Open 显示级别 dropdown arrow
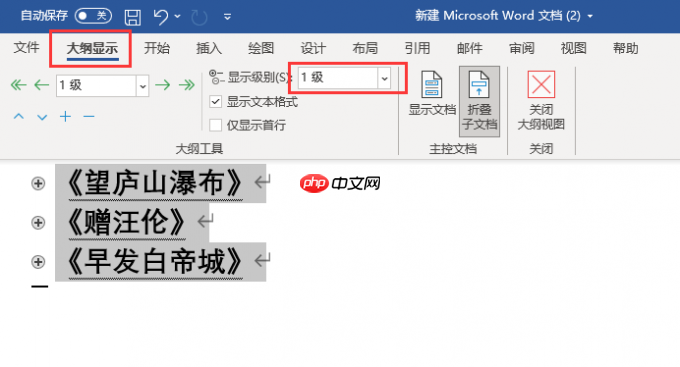 point(384,78)
